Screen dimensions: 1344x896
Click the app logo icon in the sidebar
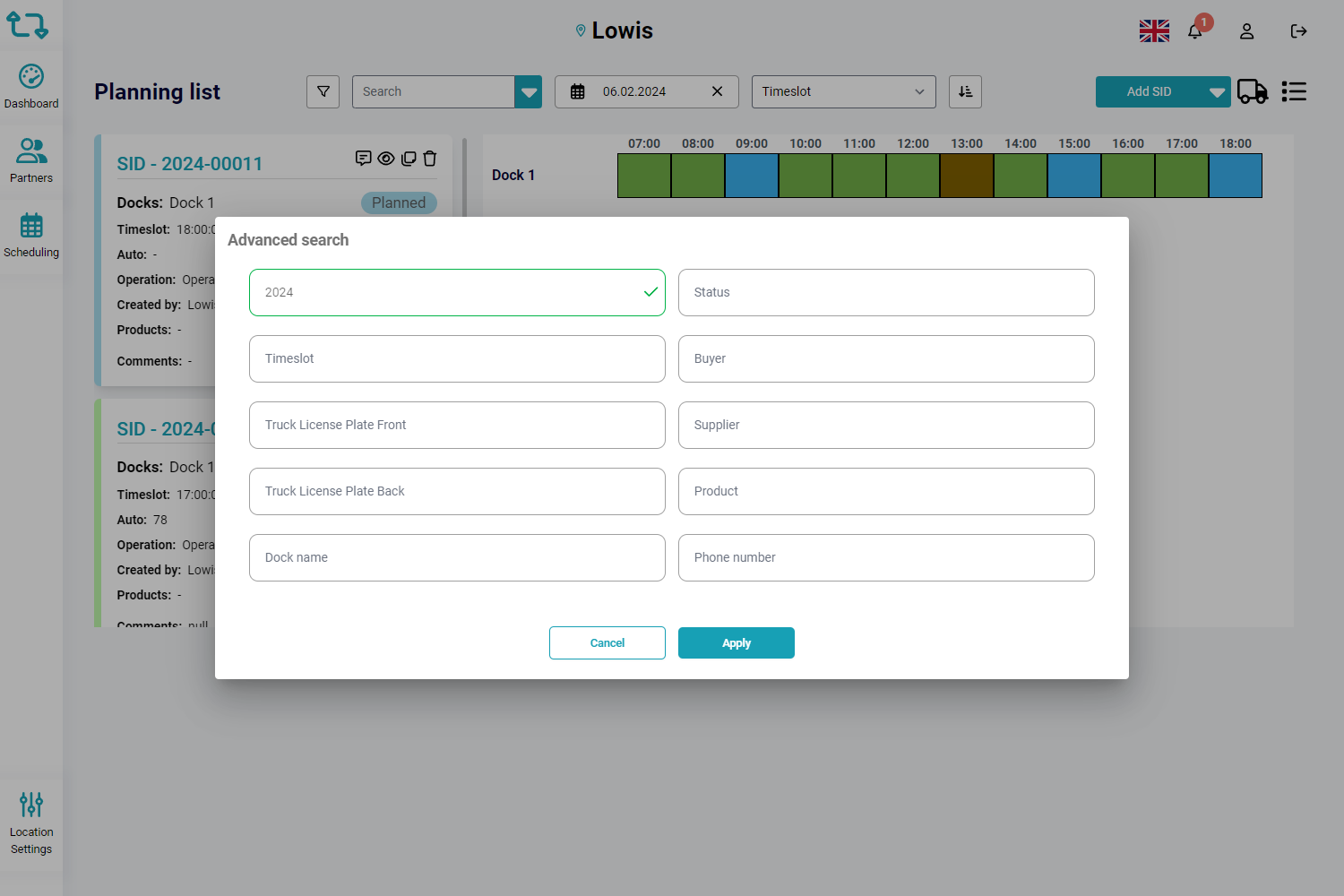tap(28, 25)
